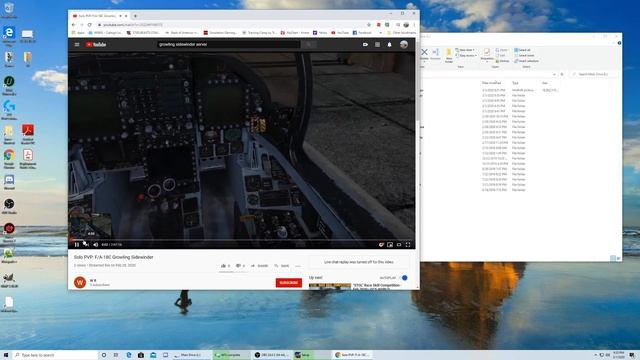Open the Up next video thumbnail
The image size is (640, 360).
tap(330, 286)
